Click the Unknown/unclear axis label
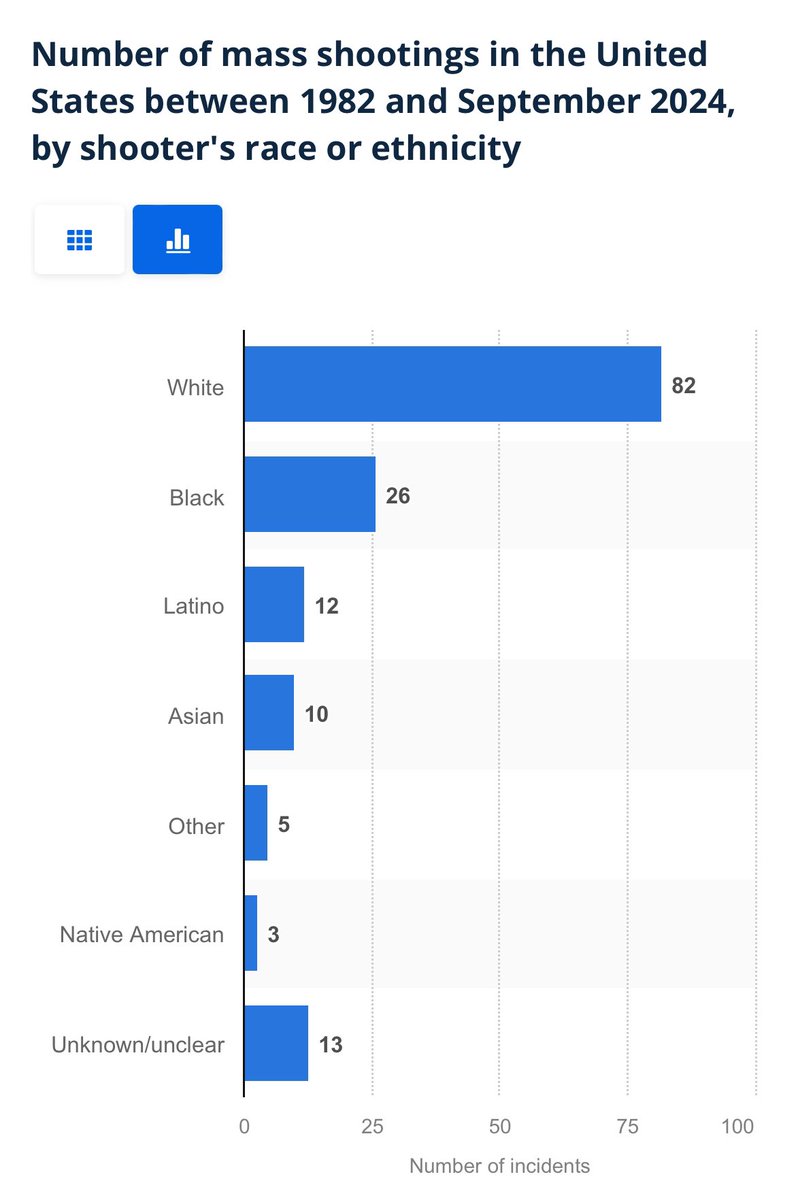796x1200 pixels. (138, 1045)
